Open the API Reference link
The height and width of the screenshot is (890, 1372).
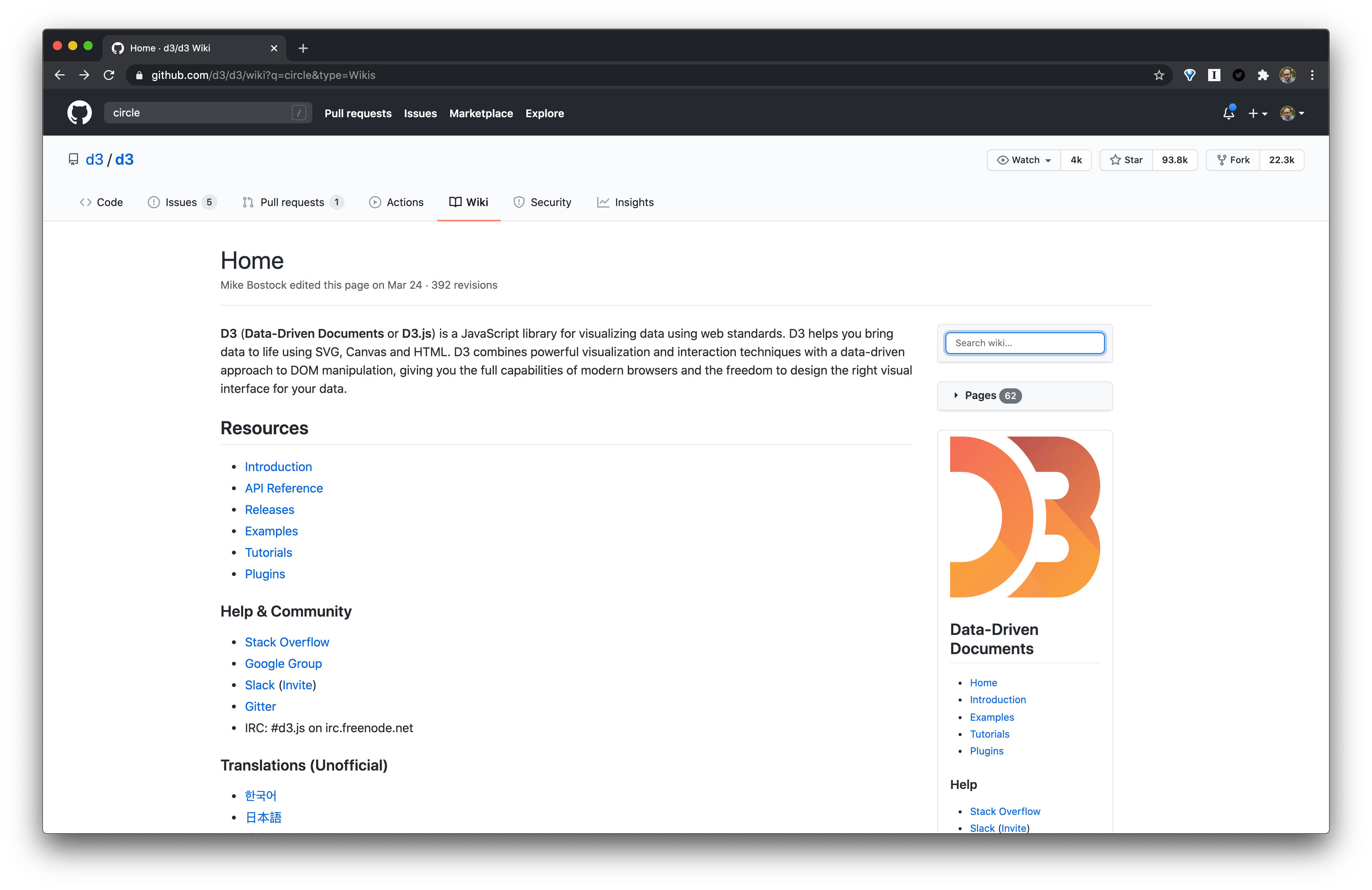pyautogui.click(x=284, y=489)
